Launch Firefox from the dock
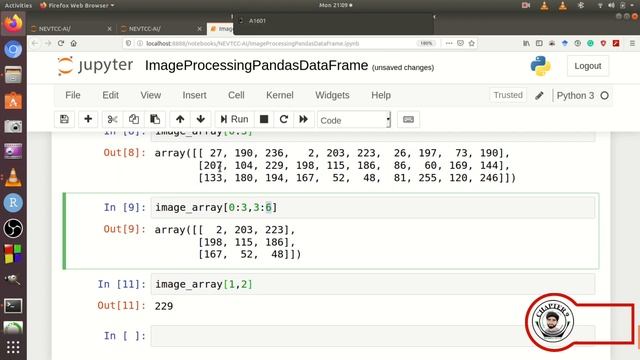 13,24
